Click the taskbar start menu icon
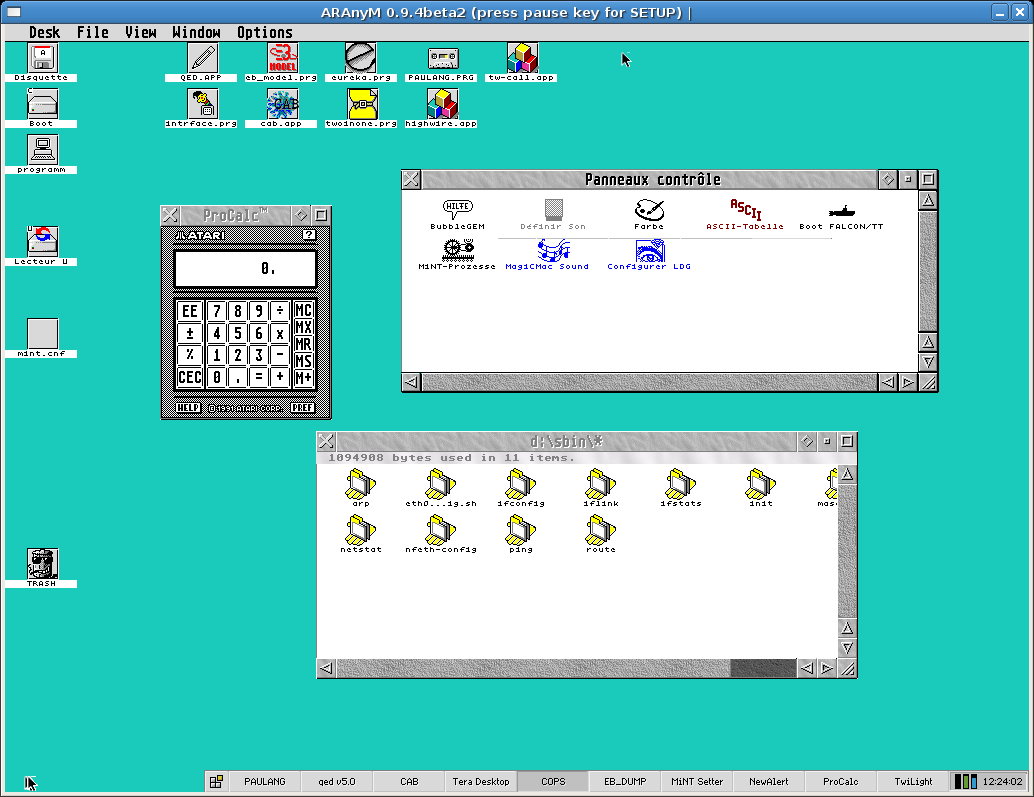The height and width of the screenshot is (797, 1034). [x=216, y=782]
